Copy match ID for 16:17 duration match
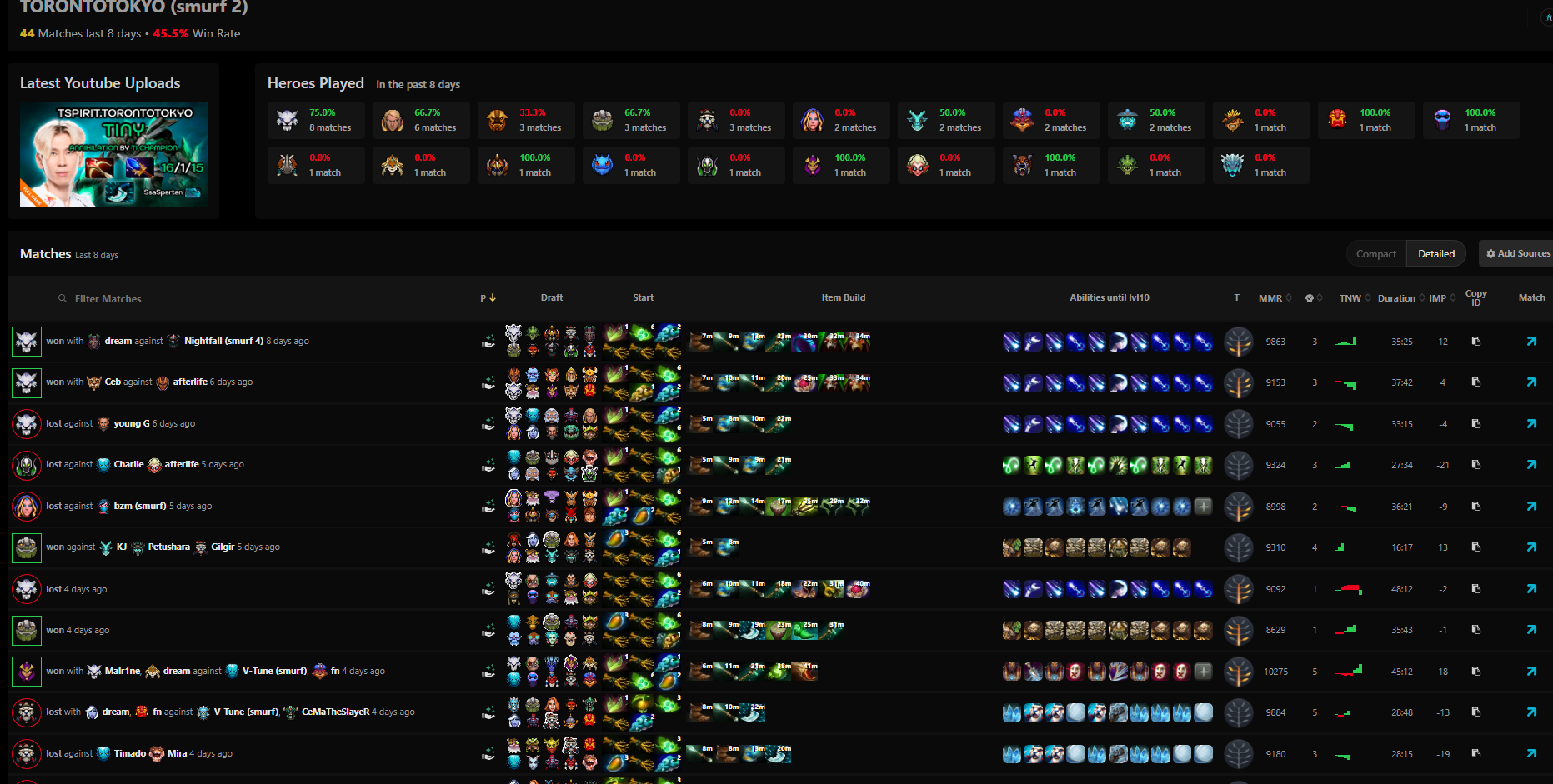The width and height of the screenshot is (1553, 784). (1475, 547)
